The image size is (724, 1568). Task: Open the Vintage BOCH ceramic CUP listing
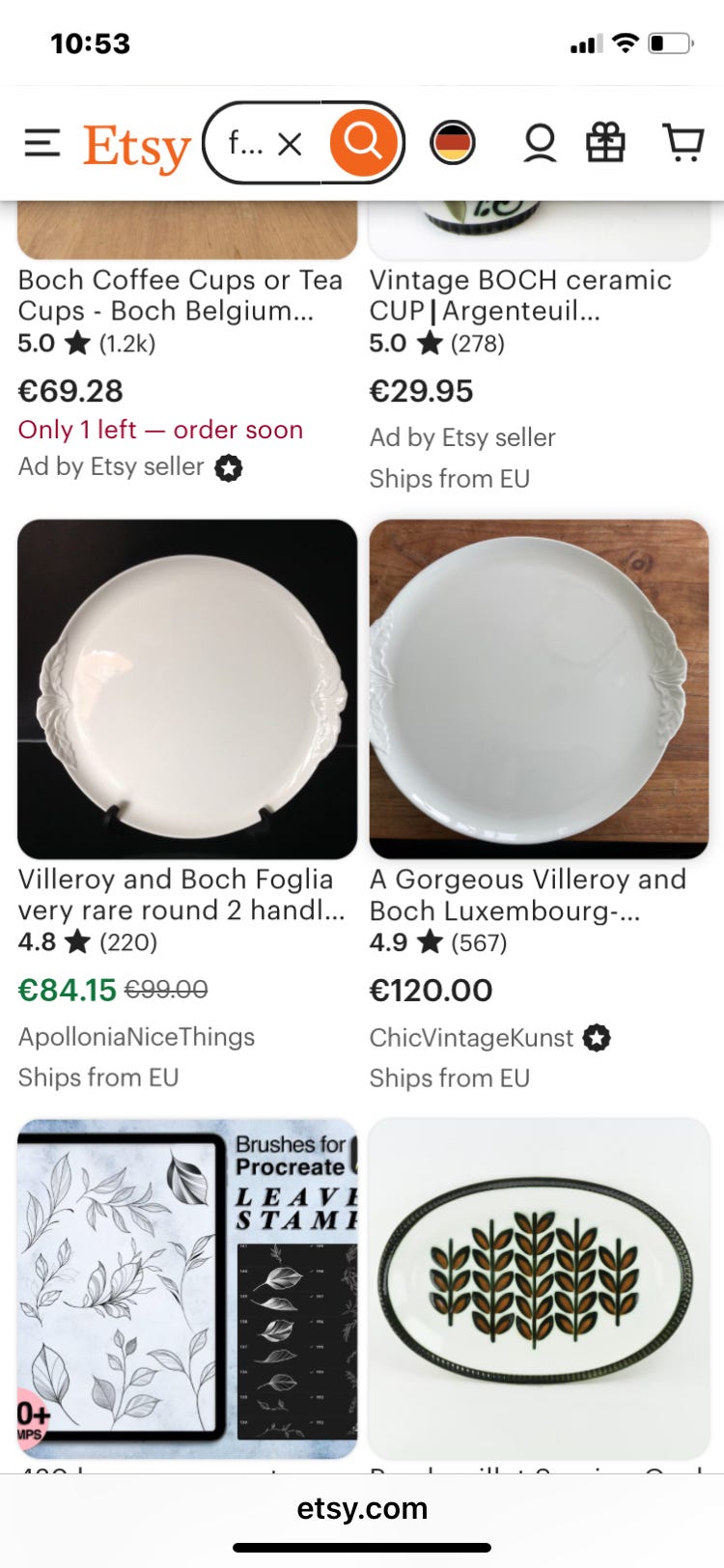click(x=521, y=295)
